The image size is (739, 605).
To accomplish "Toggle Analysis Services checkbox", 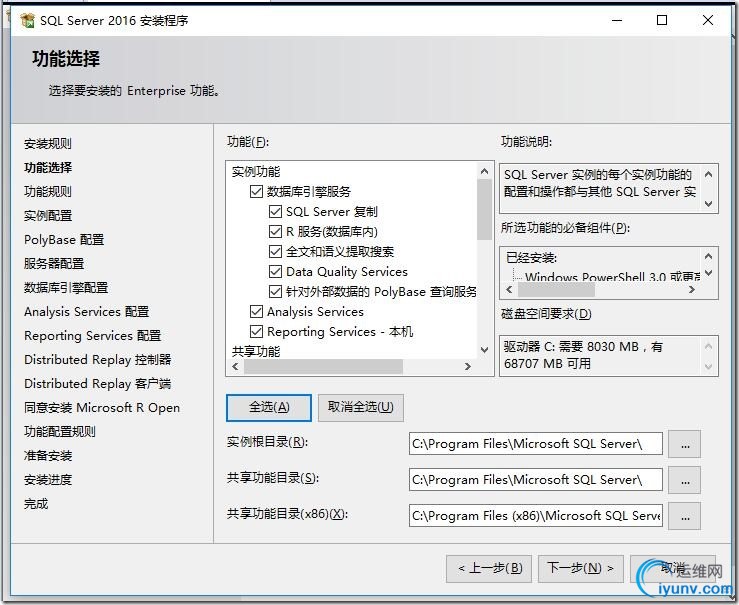I will (x=256, y=311).
